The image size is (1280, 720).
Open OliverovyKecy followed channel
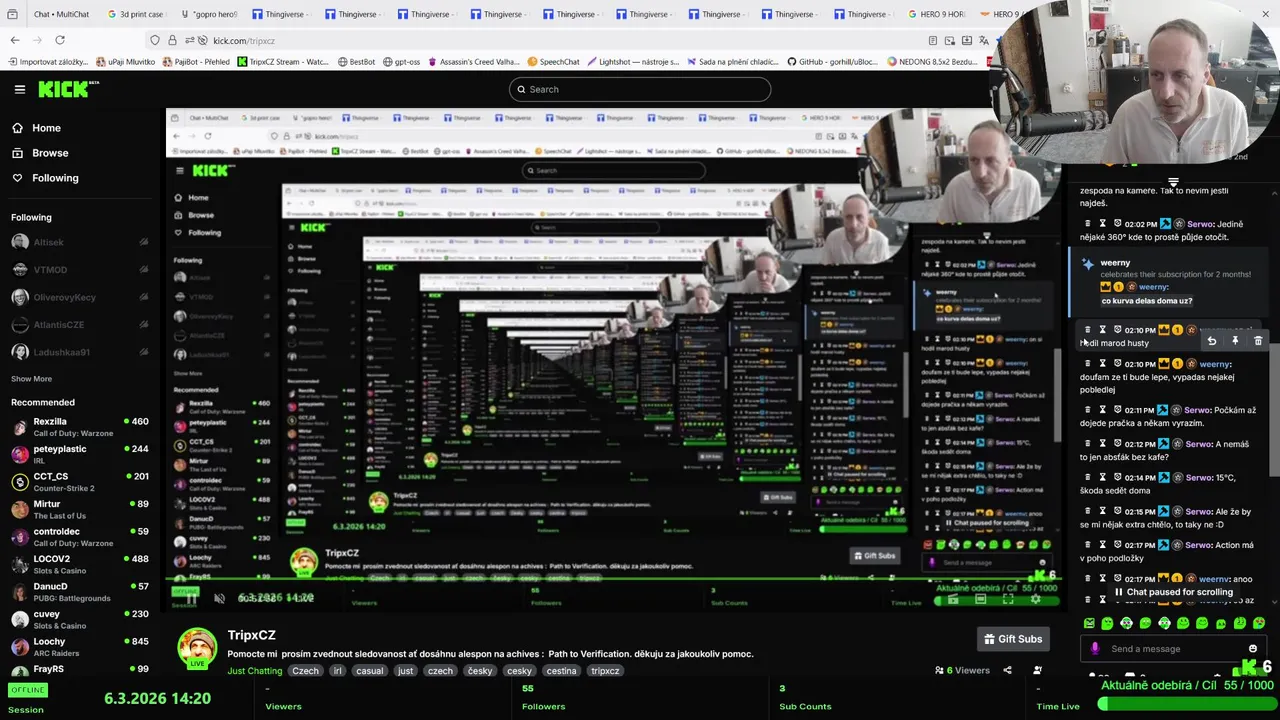80,297
